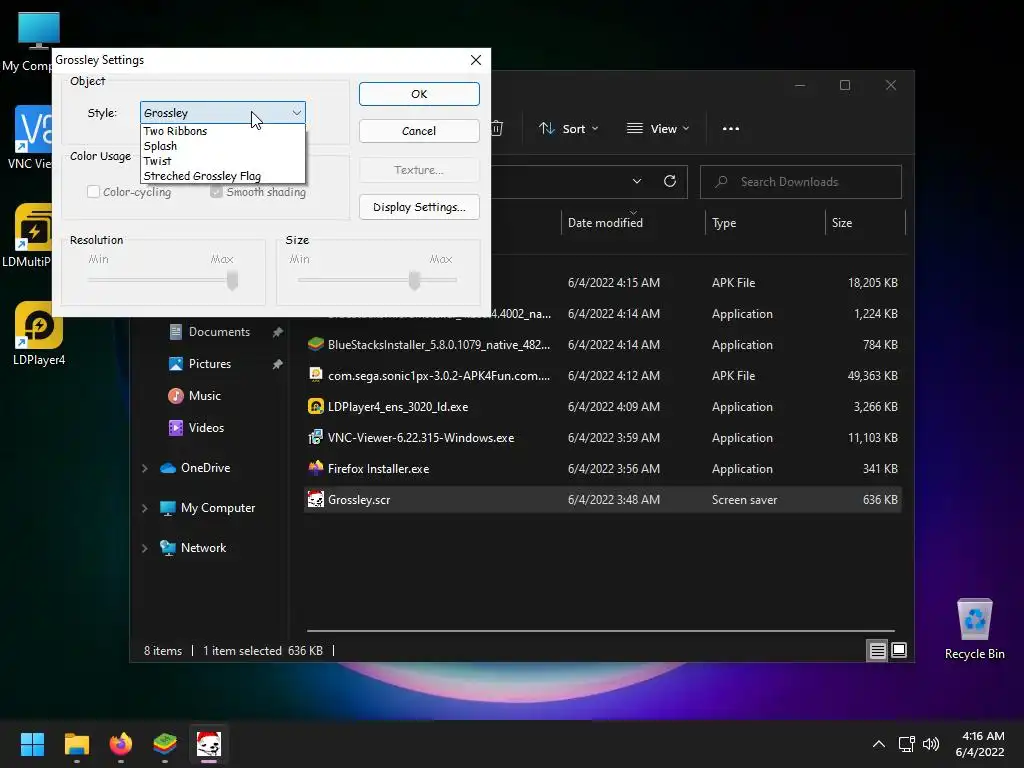Close Grossley Settings dialog
Viewport: 1024px width, 768px height.
[x=476, y=60]
